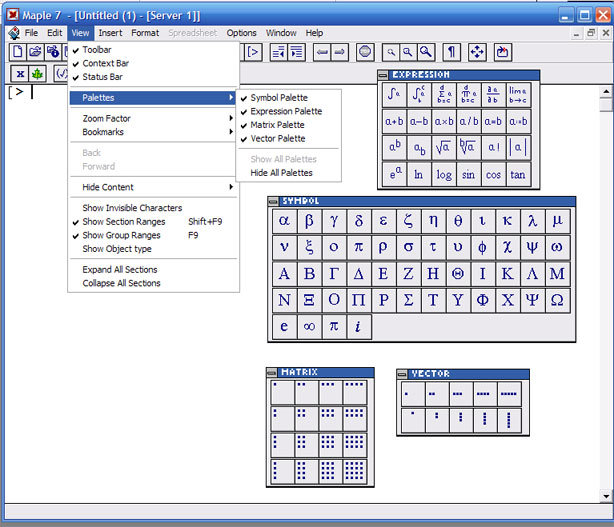
Task: Click the largest zoom magnifier icon
Action: point(426,52)
